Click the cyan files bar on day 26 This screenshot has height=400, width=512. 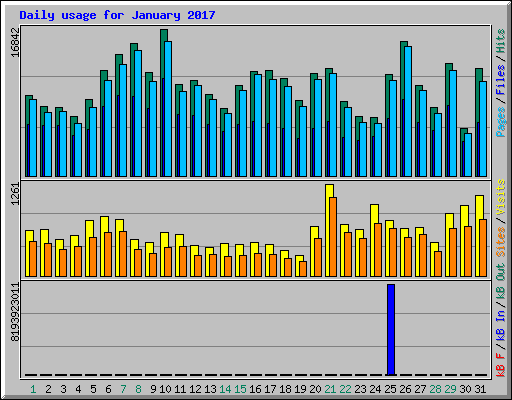408,111
